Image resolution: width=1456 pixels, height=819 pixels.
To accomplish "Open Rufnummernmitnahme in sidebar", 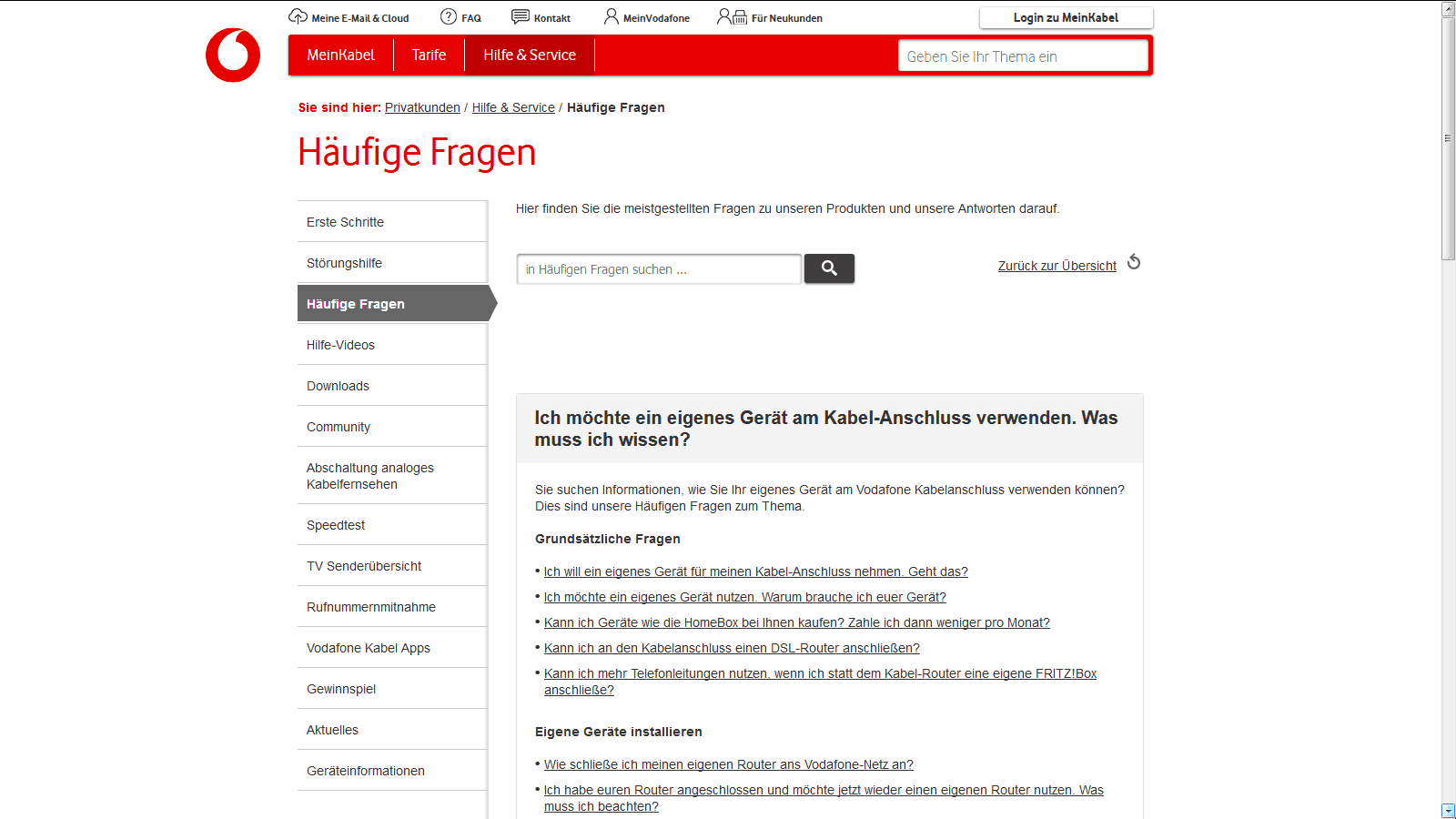I will click(x=392, y=607).
